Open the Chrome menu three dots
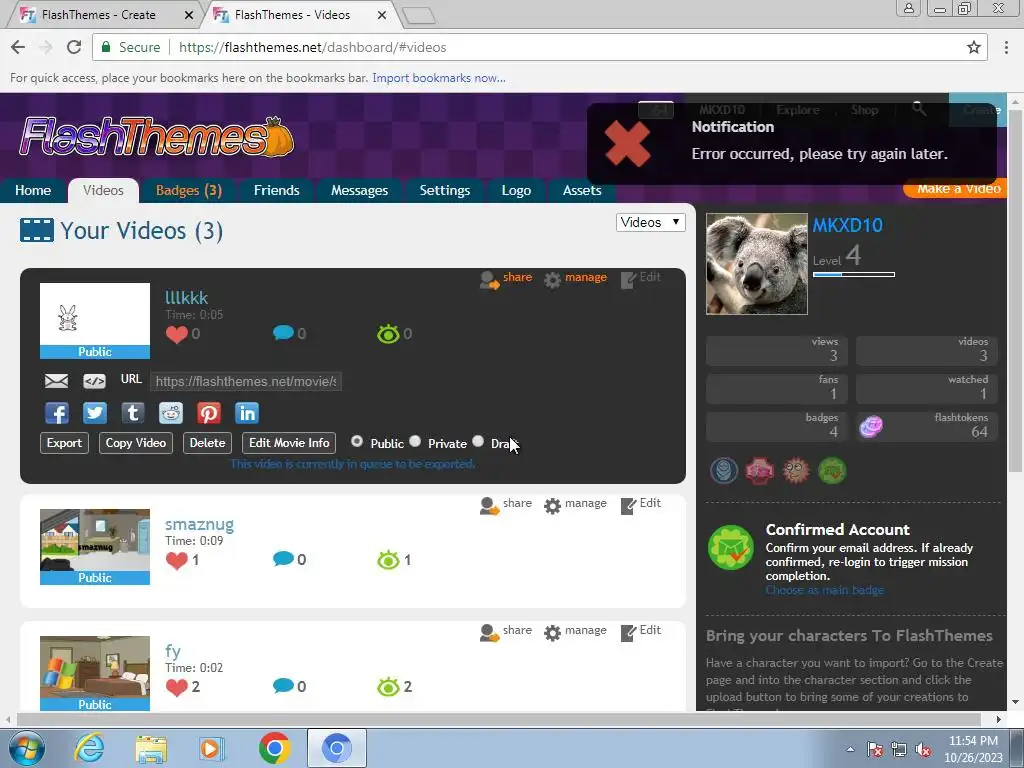Viewport: 1024px width, 768px height. click(1006, 47)
